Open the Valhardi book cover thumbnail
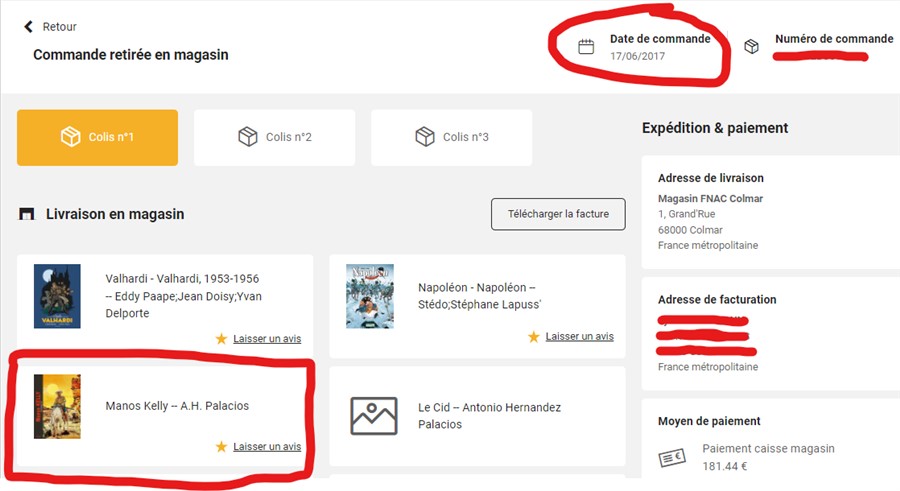Image resolution: width=900 pixels, height=491 pixels. click(57, 296)
